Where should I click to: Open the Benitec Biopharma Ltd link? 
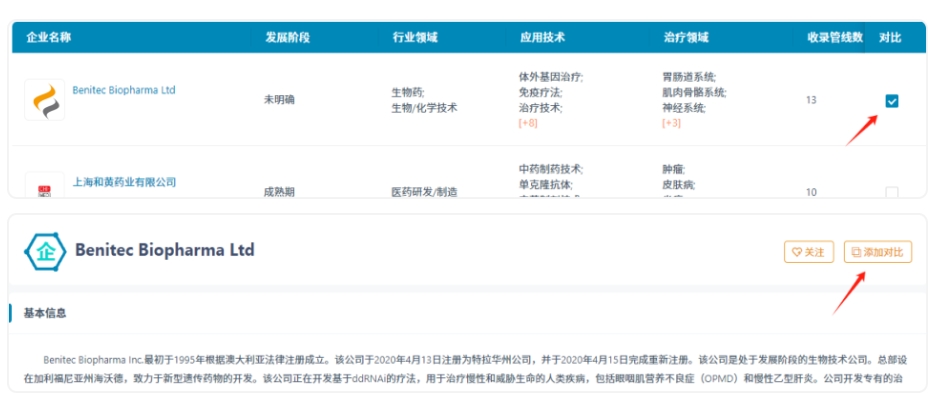pos(124,90)
